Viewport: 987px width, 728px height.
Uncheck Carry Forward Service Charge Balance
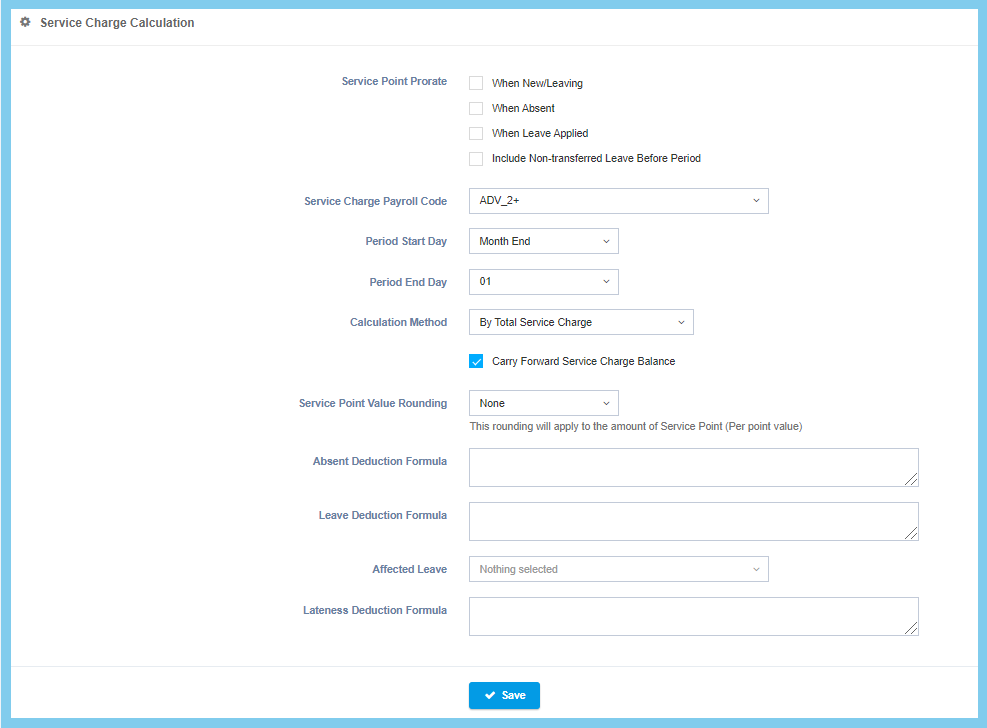(476, 361)
